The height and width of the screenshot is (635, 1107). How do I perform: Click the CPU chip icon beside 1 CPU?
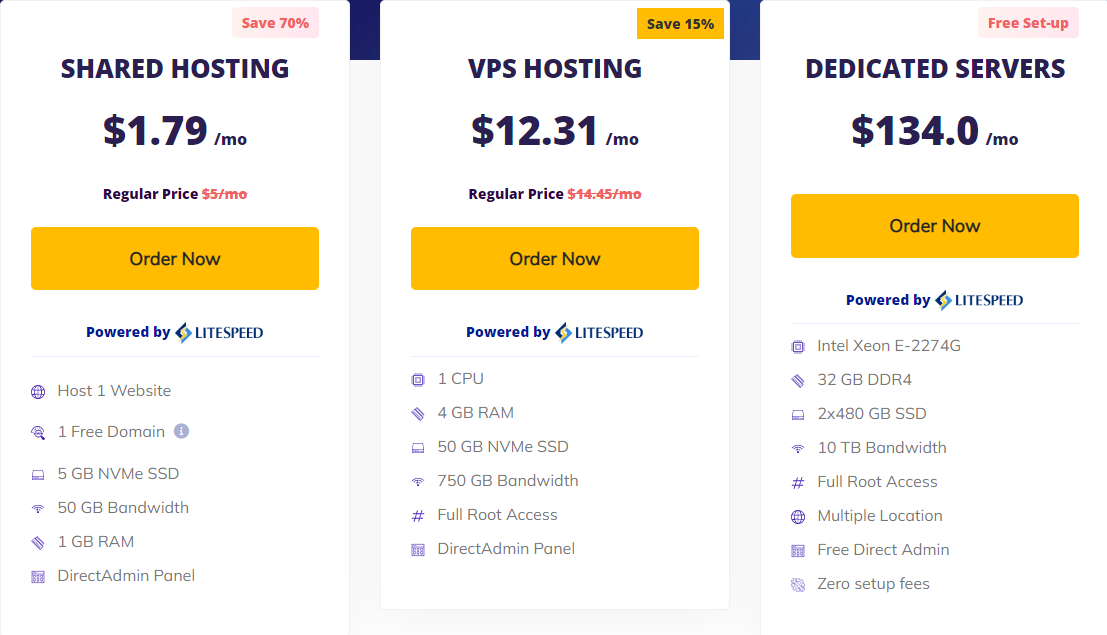(418, 380)
